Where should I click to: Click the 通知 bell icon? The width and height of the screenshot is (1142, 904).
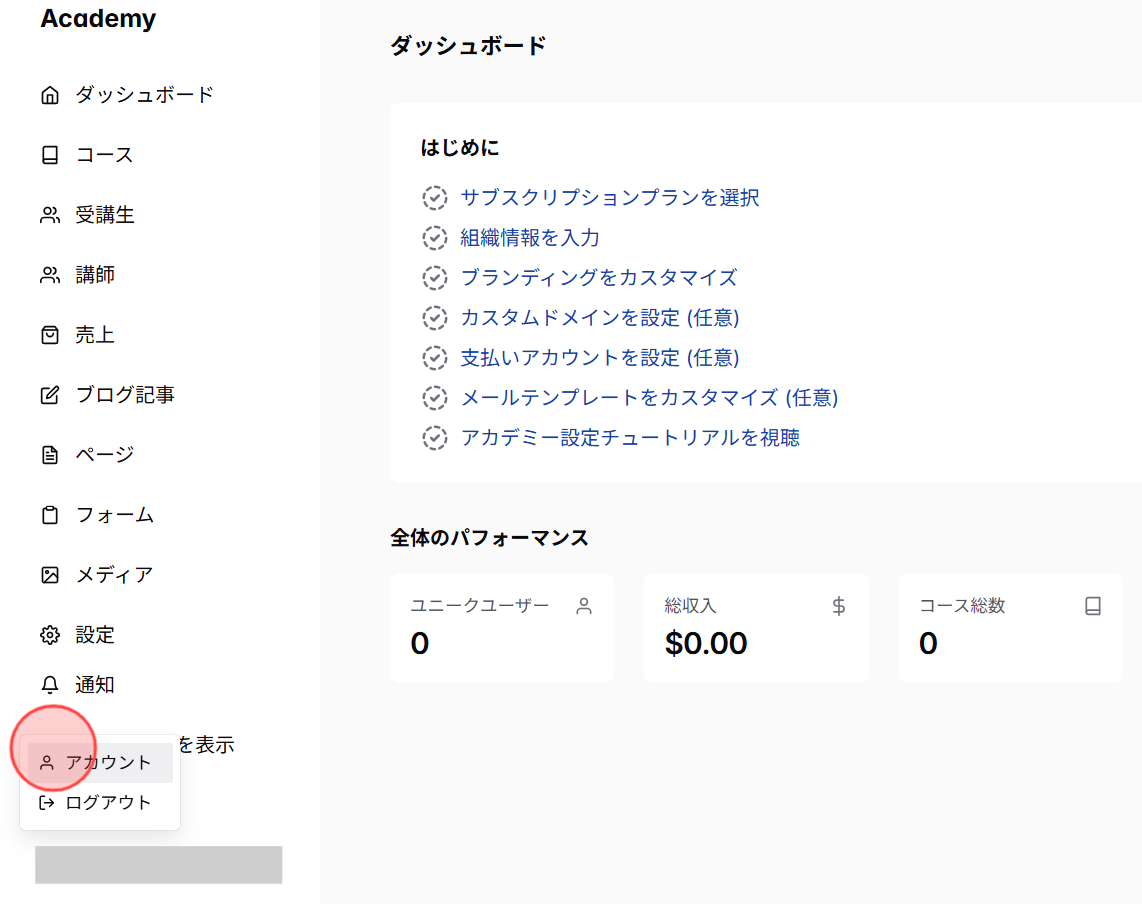[49, 684]
